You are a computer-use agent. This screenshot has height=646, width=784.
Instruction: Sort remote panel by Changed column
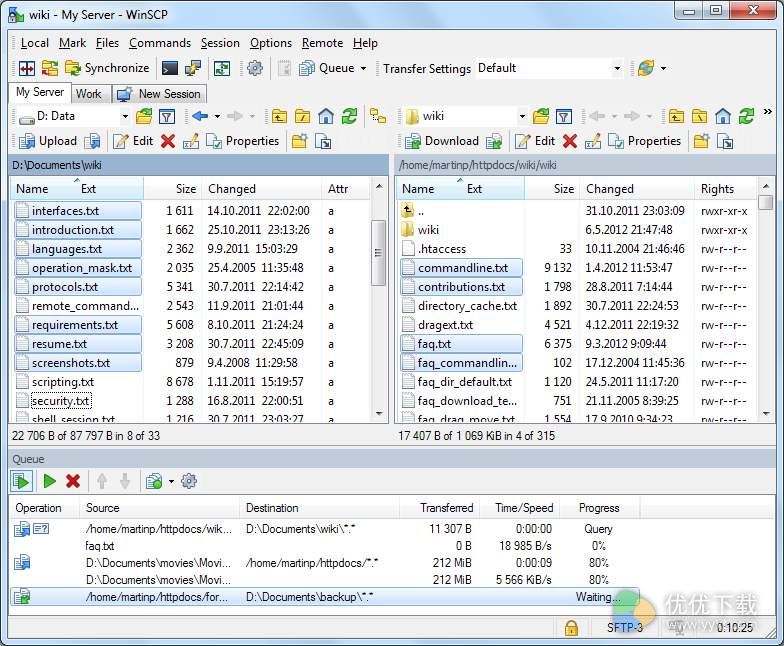pyautogui.click(x=636, y=189)
